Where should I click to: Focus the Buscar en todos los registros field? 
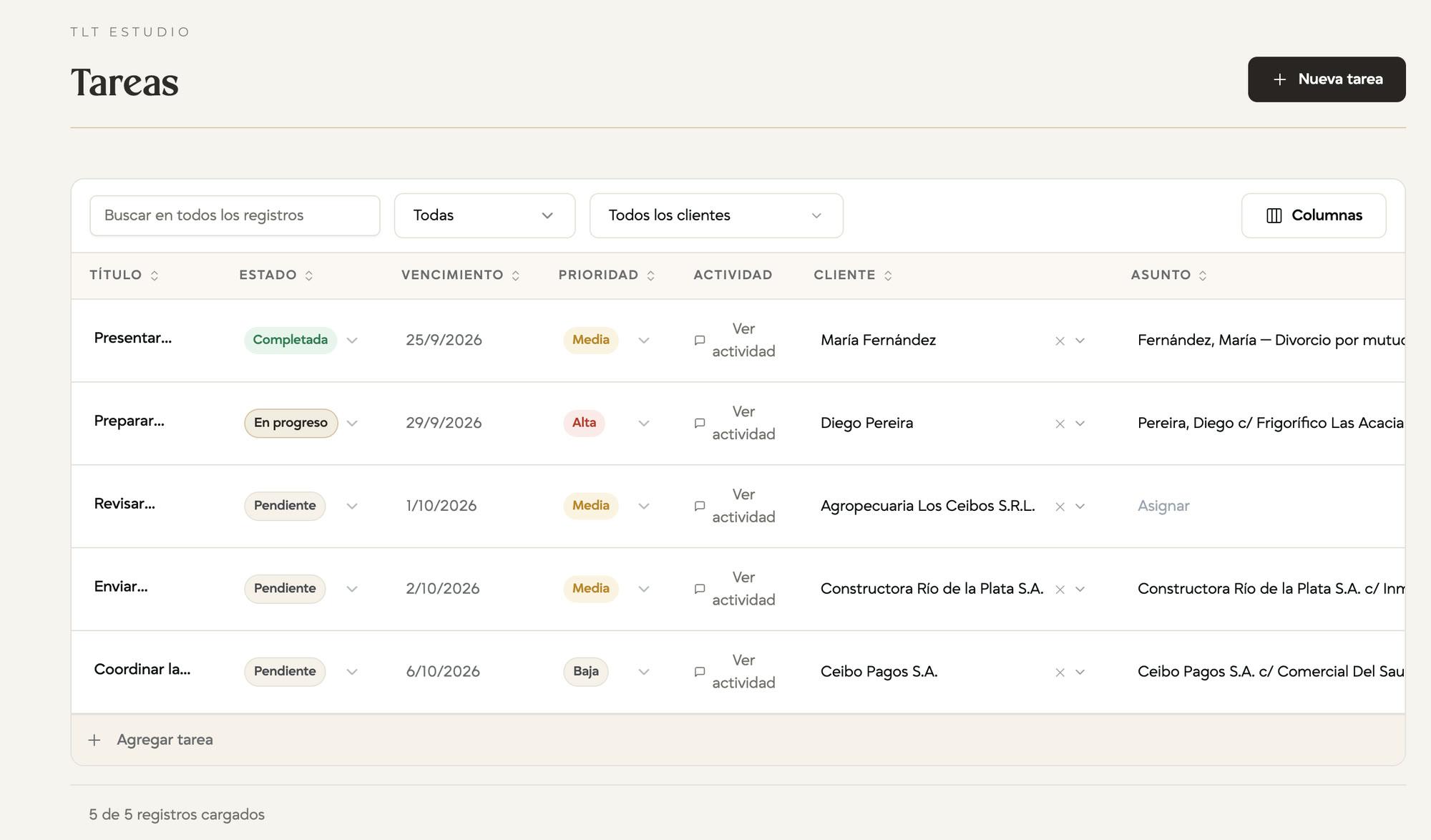(x=235, y=215)
